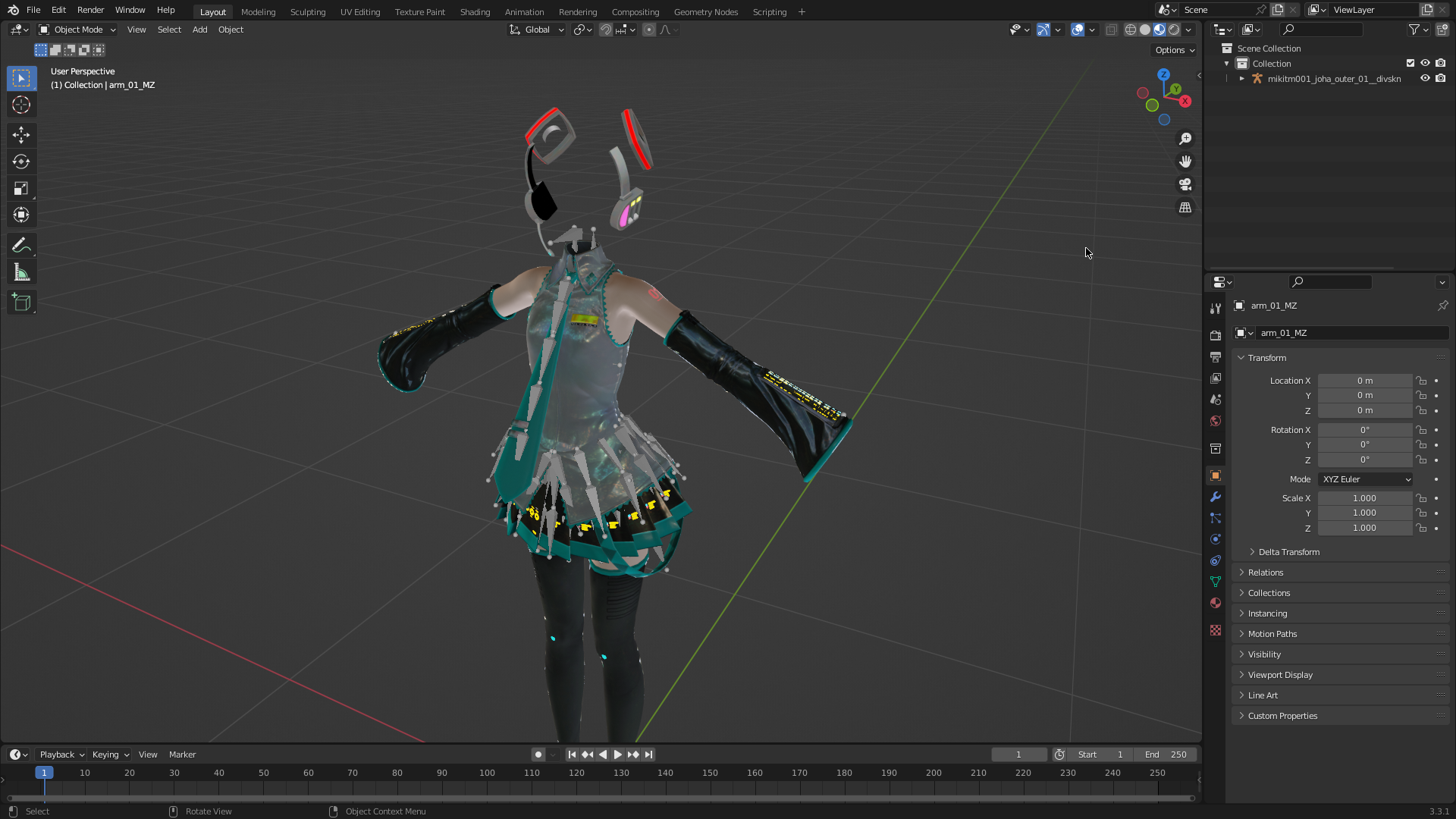Expand the Delta Transform panel
The width and height of the screenshot is (1456, 819).
coord(1288,552)
